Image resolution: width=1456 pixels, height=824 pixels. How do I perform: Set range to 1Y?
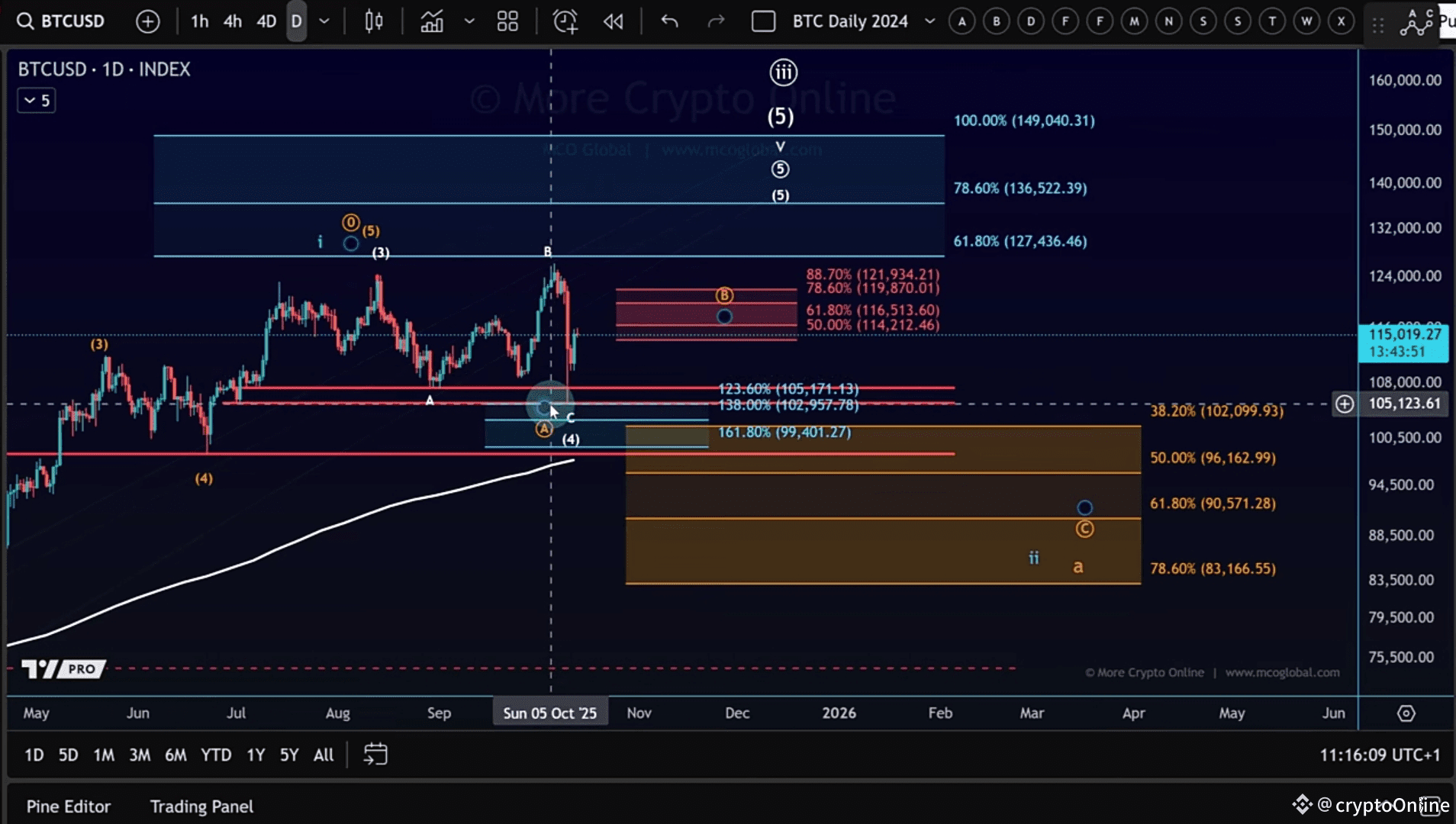coord(256,755)
